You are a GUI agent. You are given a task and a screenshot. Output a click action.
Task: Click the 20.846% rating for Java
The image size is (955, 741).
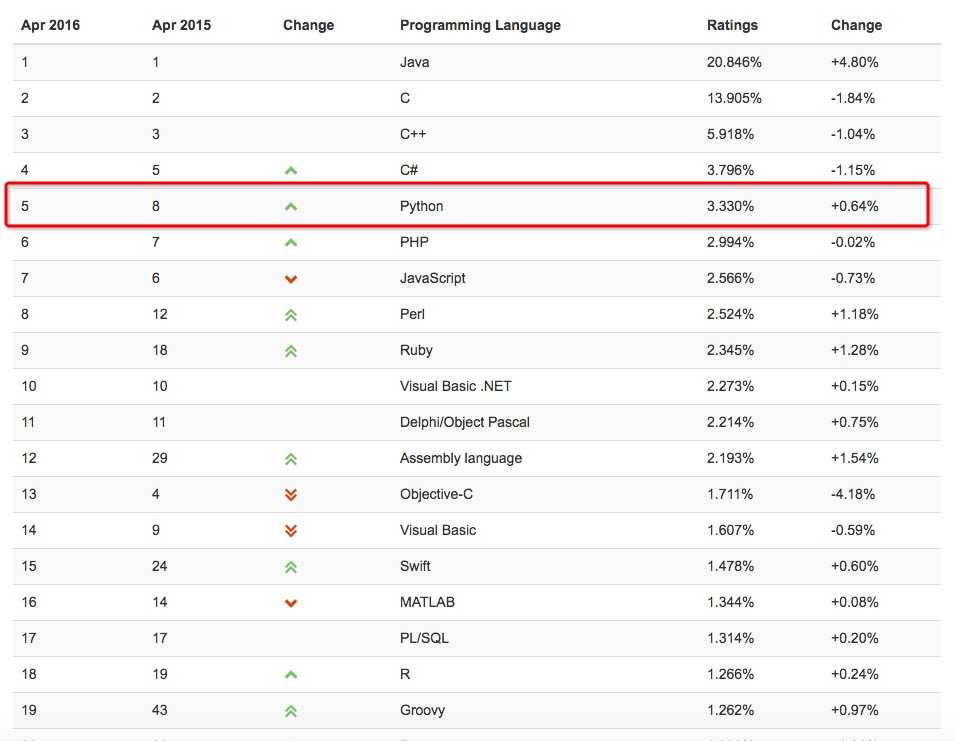[734, 62]
